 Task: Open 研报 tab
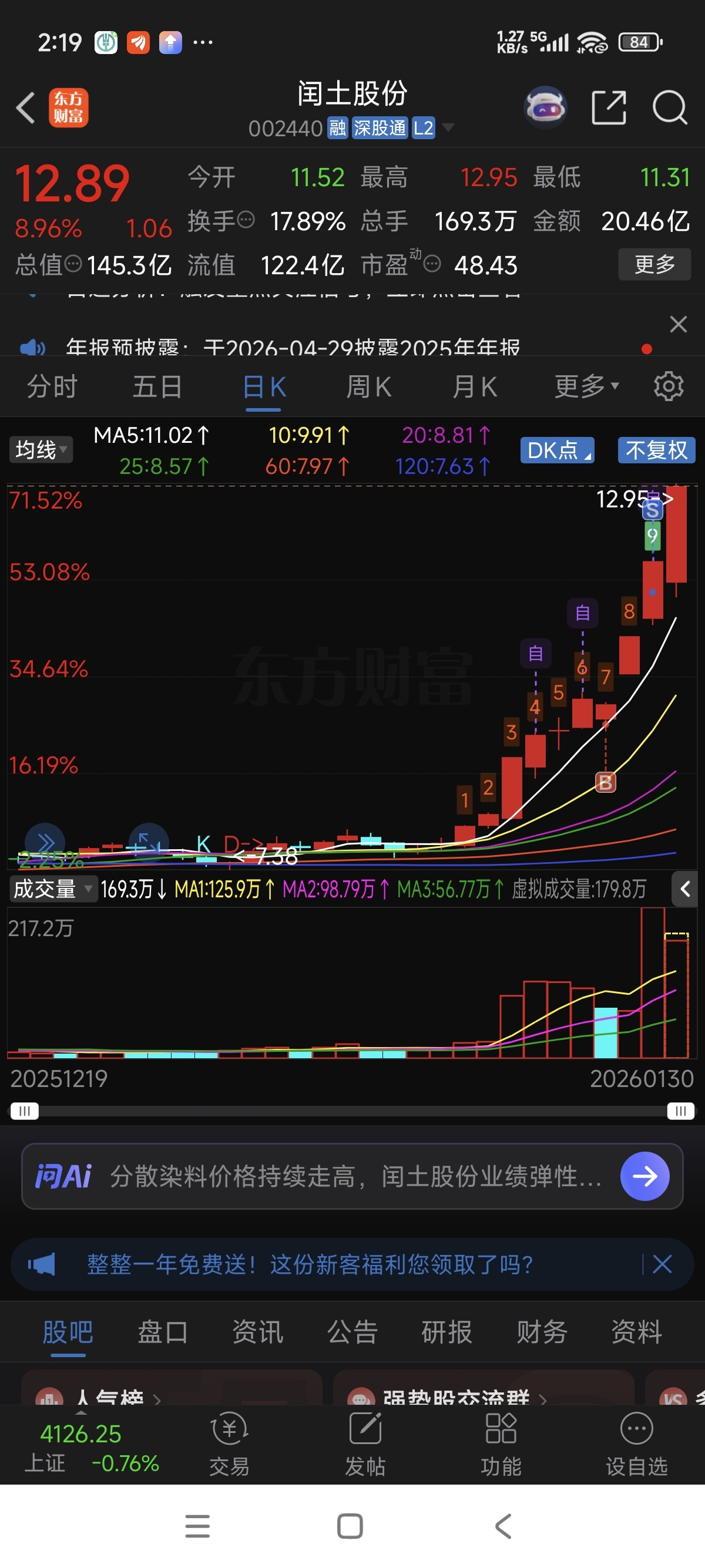click(x=447, y=1332)
